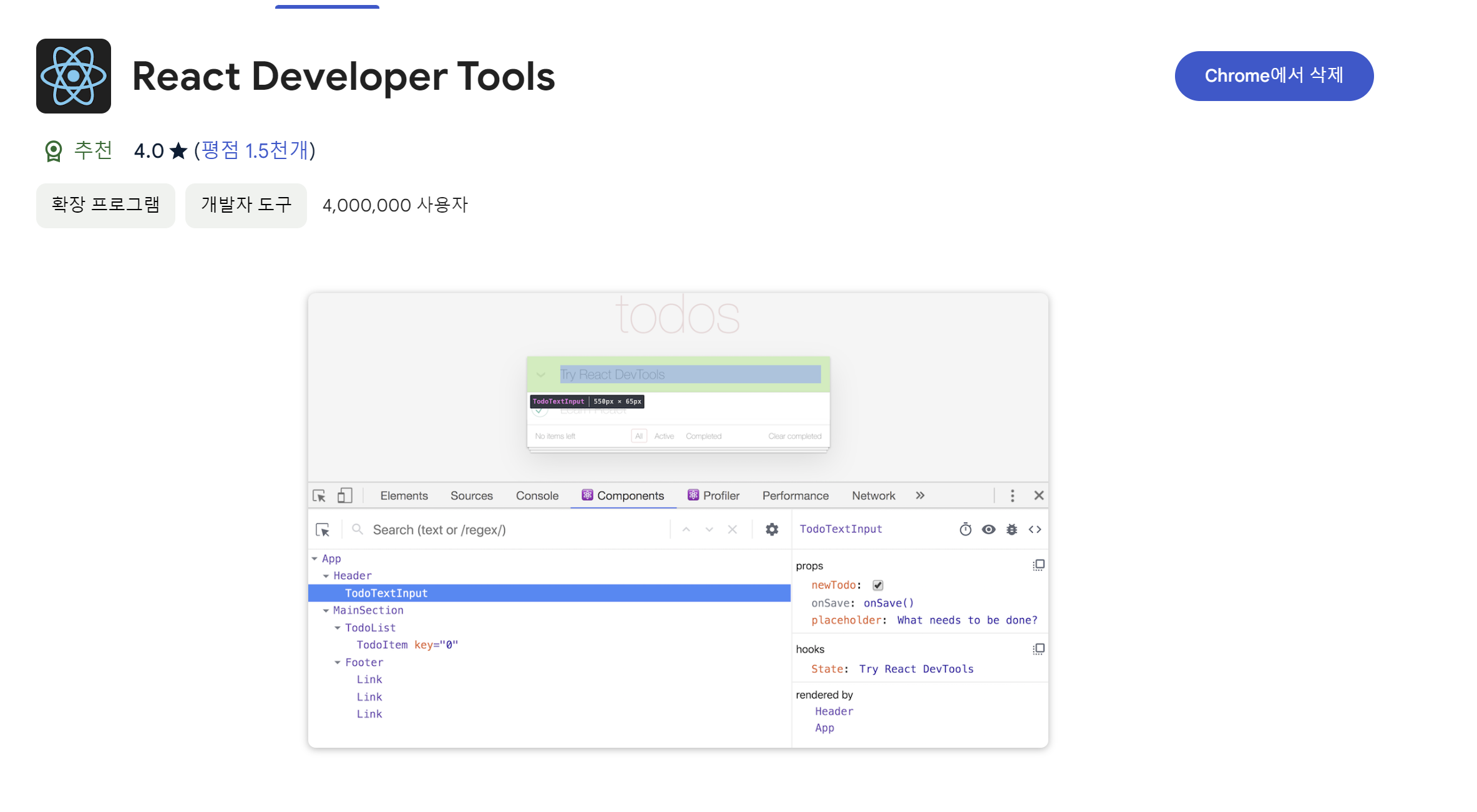Collapse the Header tree node arrow
The image size is (1477, 812).
click(x=326, y=576)
